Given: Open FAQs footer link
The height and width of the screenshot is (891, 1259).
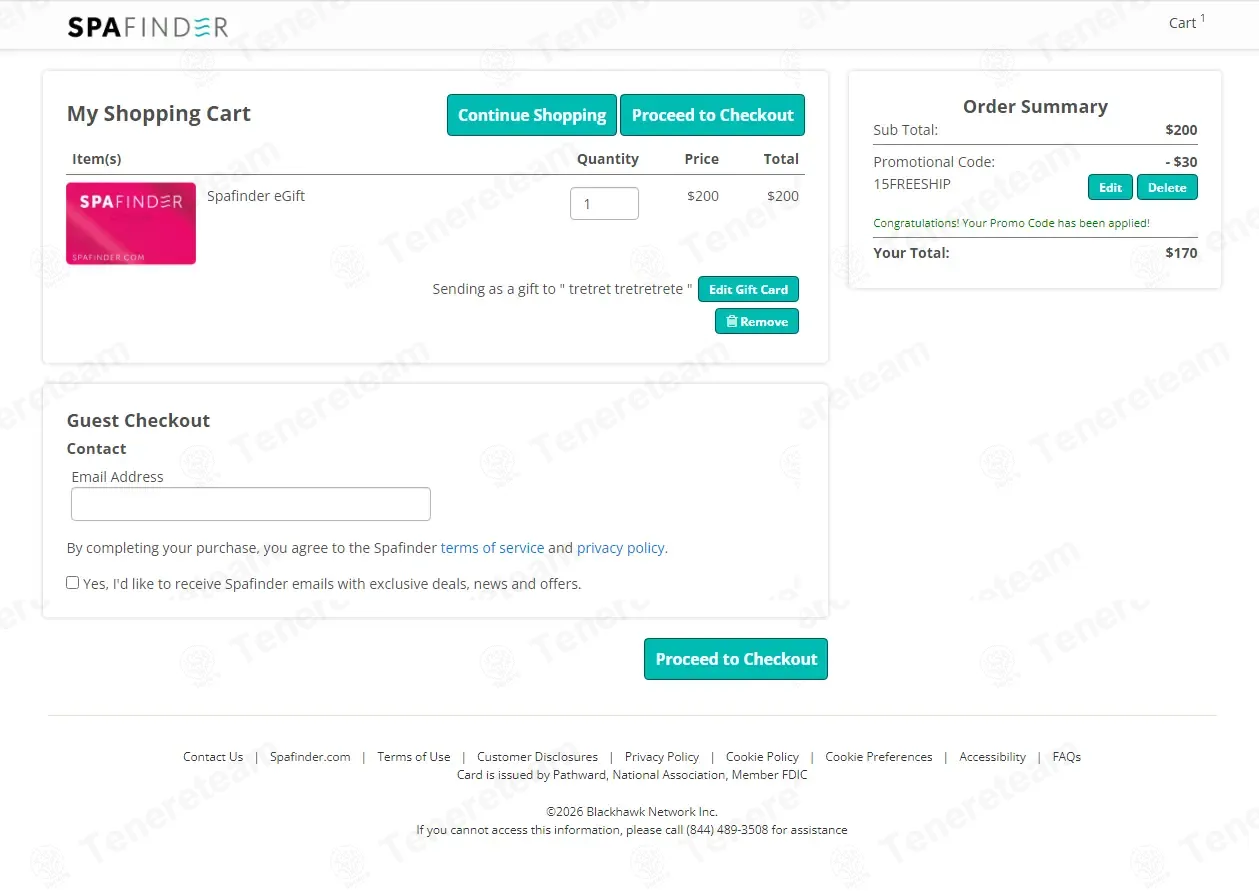Looking at the screenshot, I should (x=1067, y=757).
